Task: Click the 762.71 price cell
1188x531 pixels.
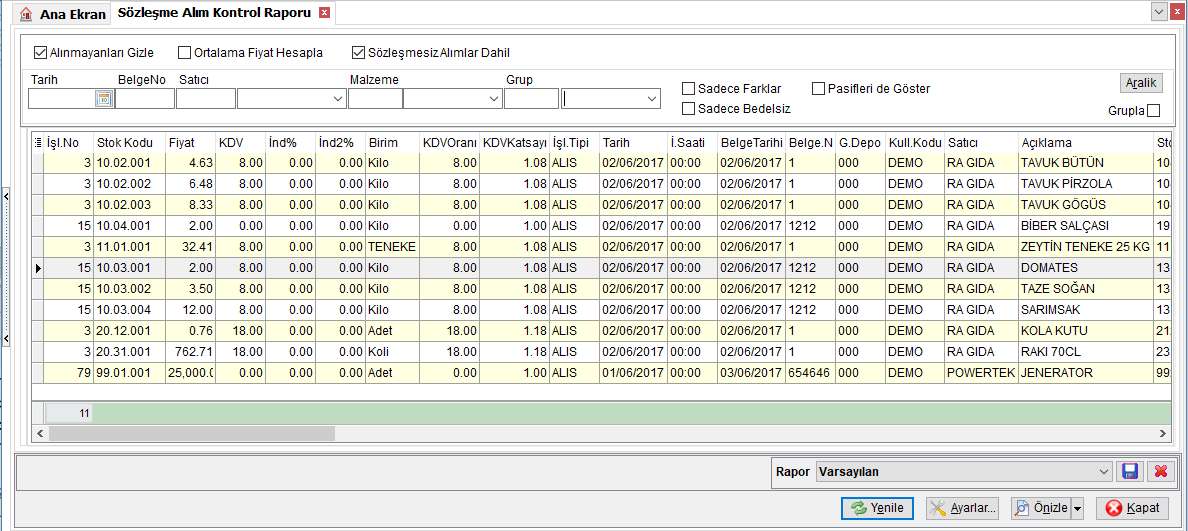Action: click(x=190, y=351)
